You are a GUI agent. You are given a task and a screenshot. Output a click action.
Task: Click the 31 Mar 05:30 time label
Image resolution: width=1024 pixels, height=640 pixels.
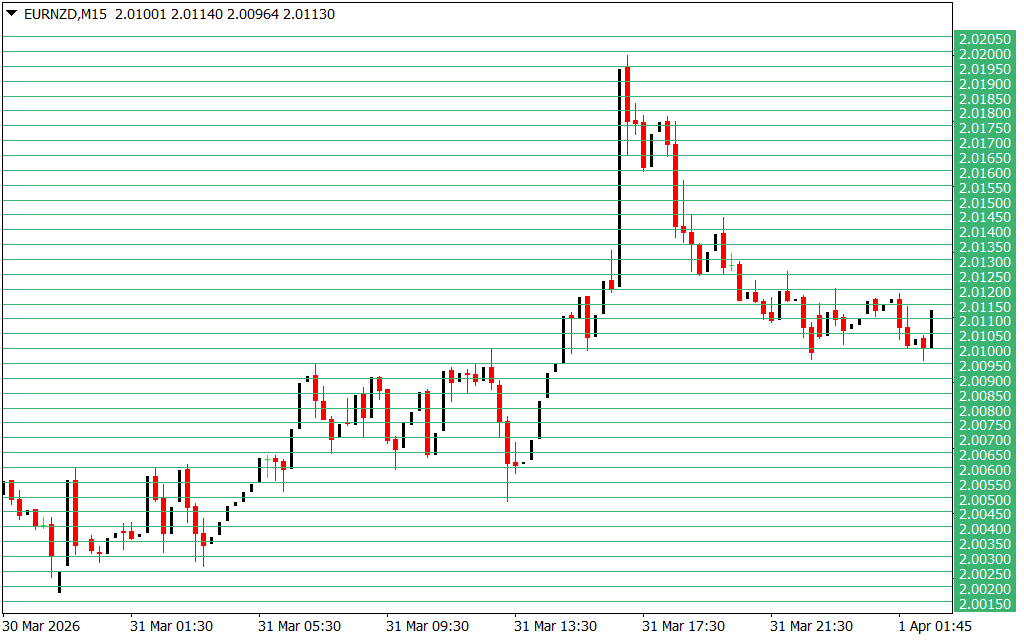tap(299, 626)
